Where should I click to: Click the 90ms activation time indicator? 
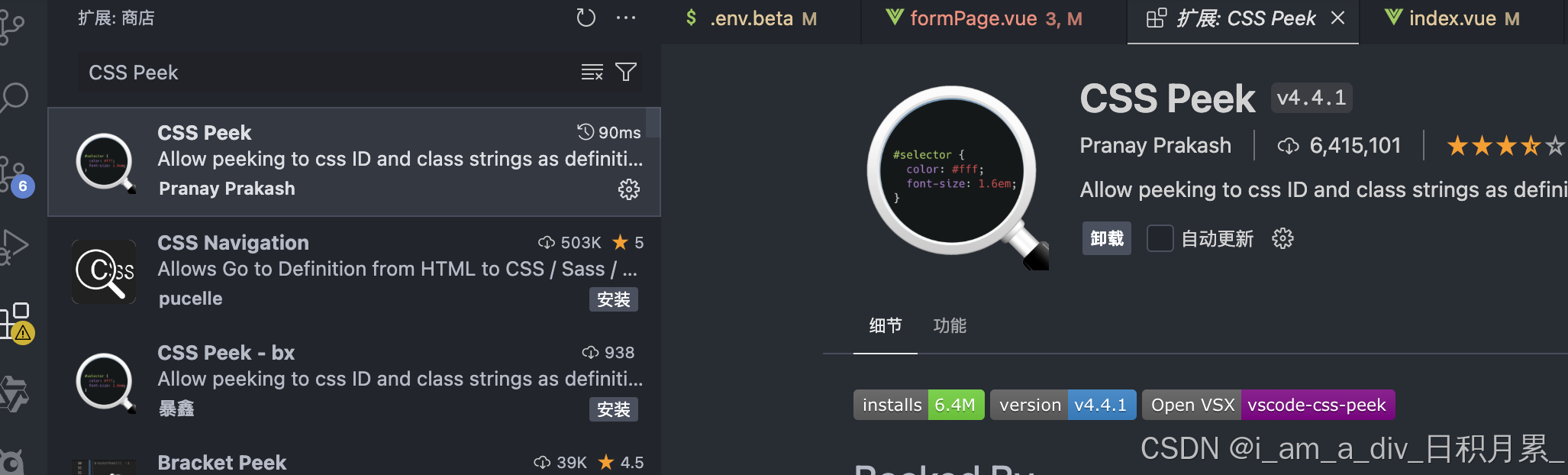tap(609, 132)
